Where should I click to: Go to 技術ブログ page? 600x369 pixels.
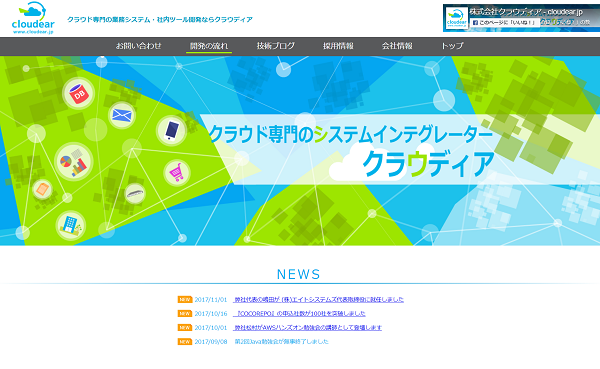276,46
